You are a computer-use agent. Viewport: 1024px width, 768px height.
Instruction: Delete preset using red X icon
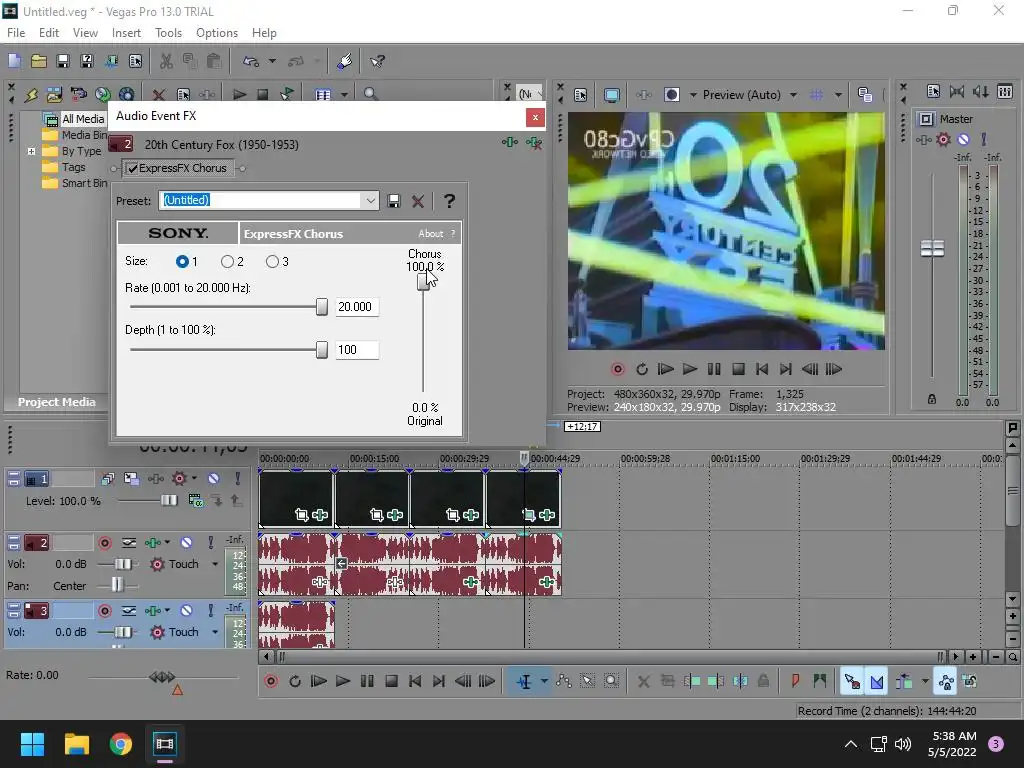click(418, 201)
